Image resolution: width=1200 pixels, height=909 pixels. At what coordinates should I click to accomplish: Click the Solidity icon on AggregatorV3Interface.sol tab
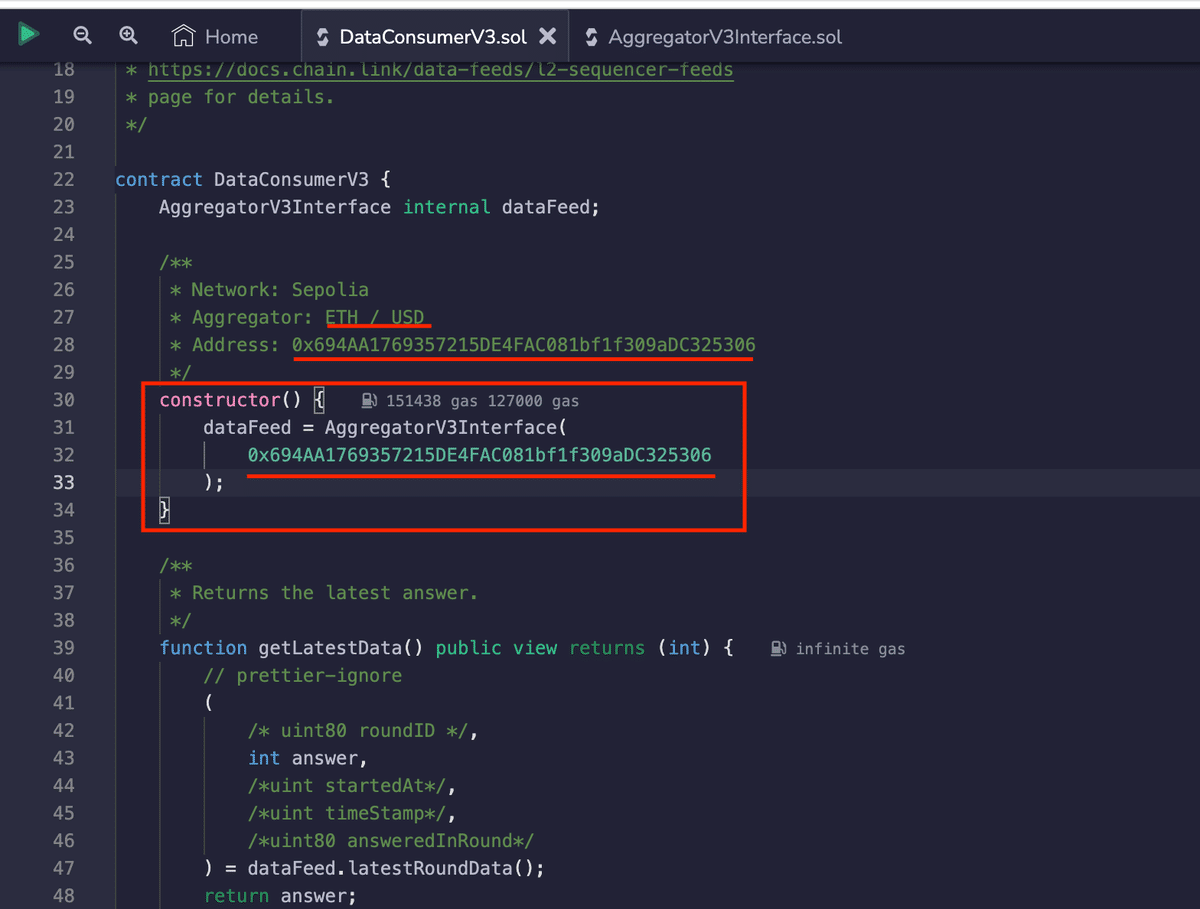coord(591,37)
